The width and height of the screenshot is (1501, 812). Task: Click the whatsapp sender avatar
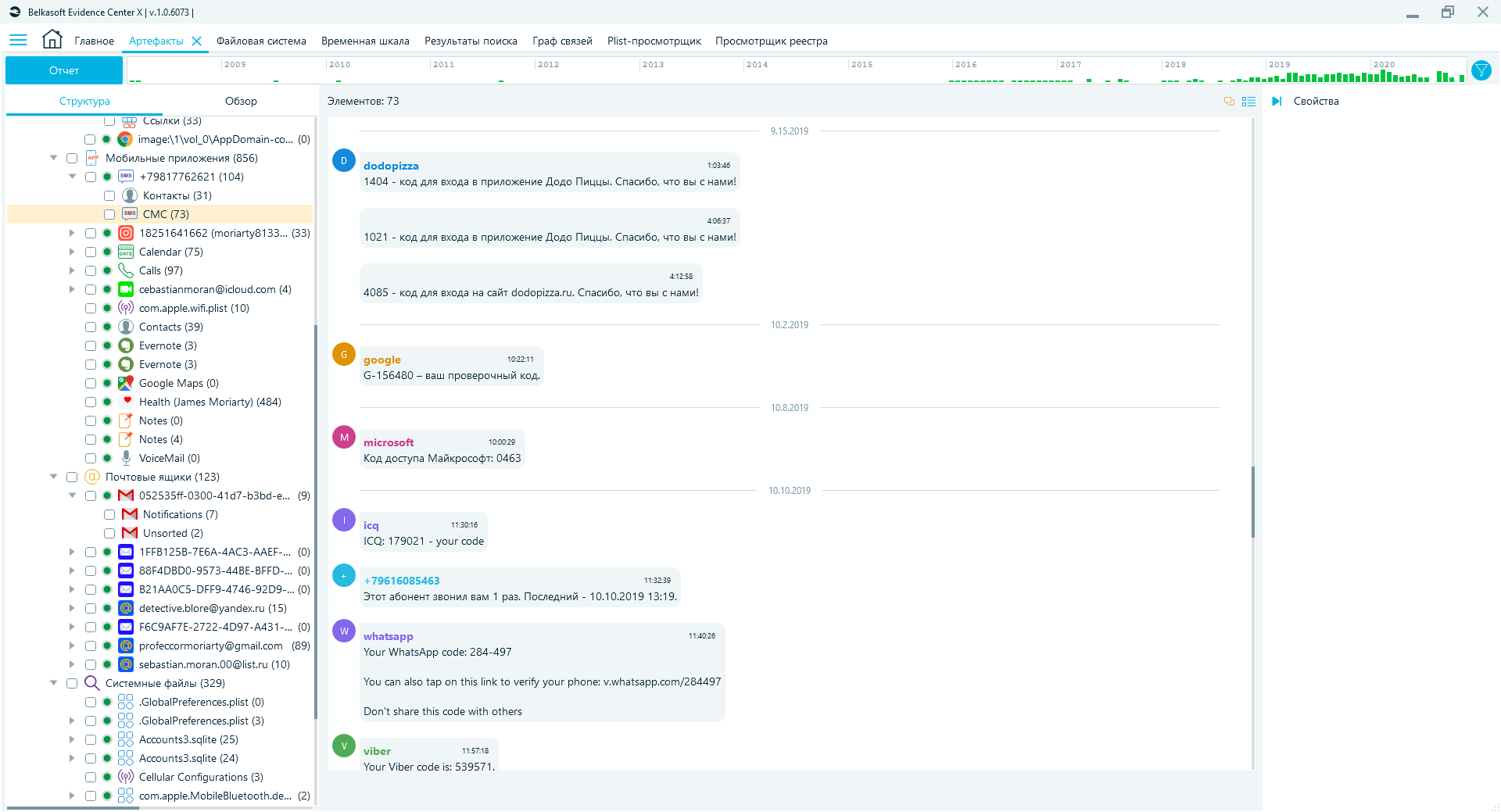point(344,631)
